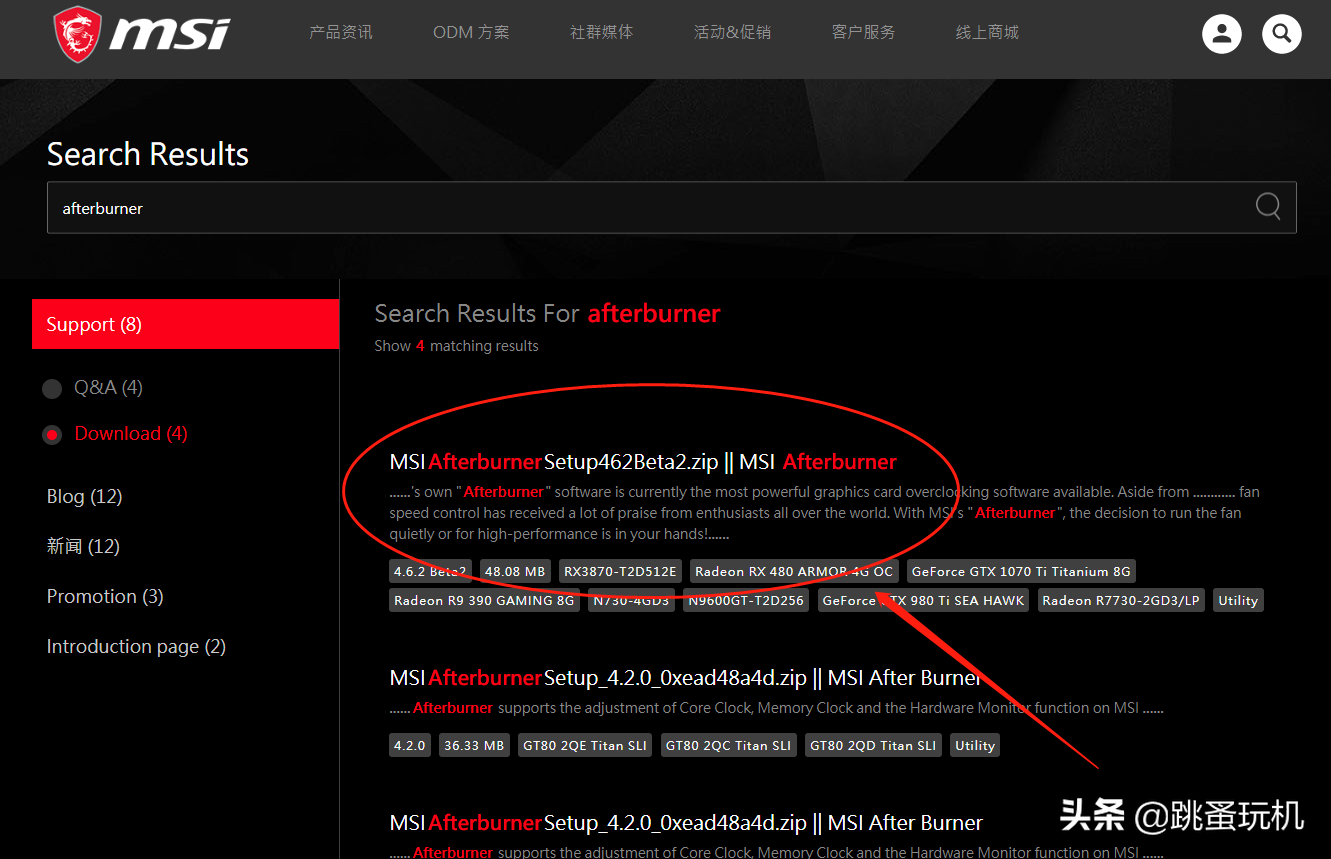Click the 'Search Results' page title
The image size is (1331, 859).
pos(148,154)
